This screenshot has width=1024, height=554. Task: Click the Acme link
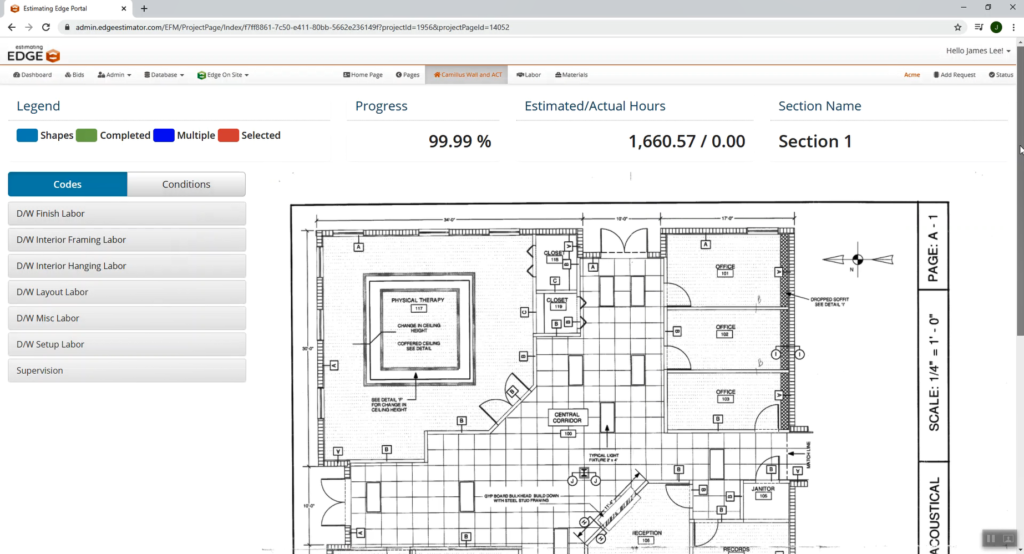click(x=912, y=74)
